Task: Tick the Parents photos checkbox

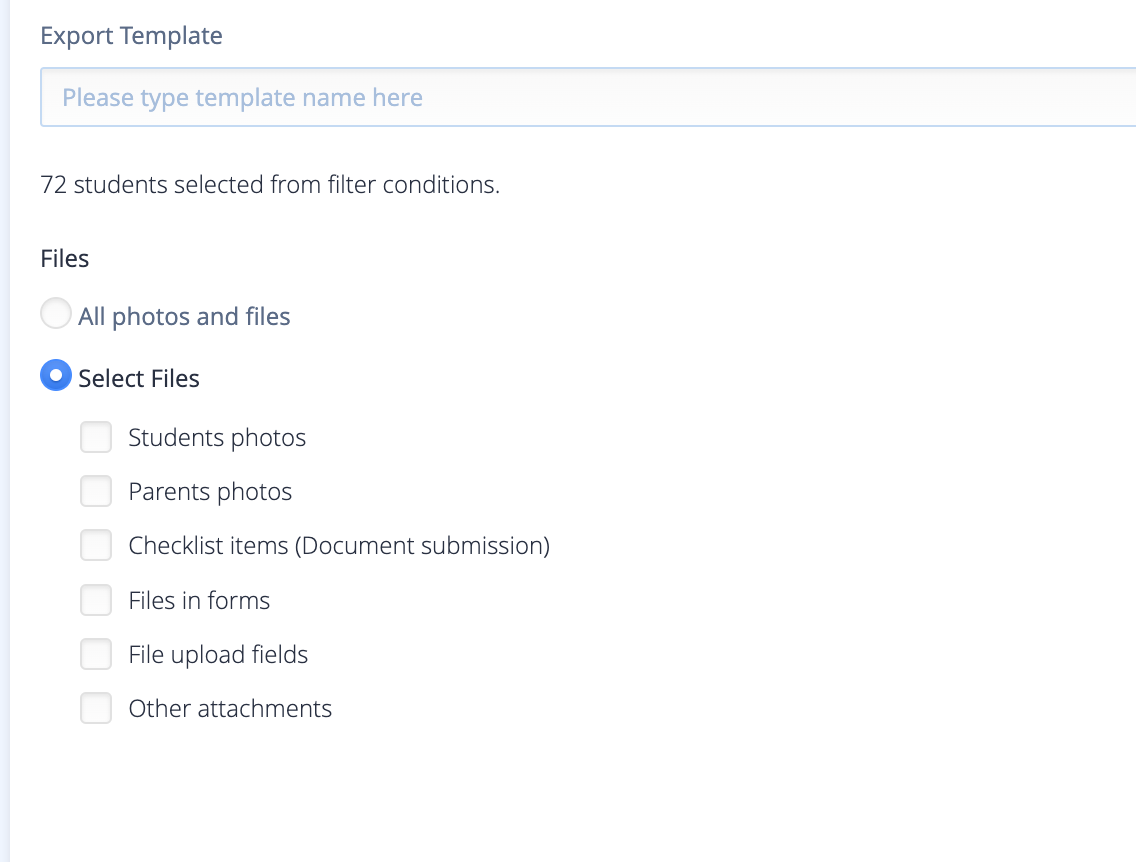Action: click(x=96, y=491)
